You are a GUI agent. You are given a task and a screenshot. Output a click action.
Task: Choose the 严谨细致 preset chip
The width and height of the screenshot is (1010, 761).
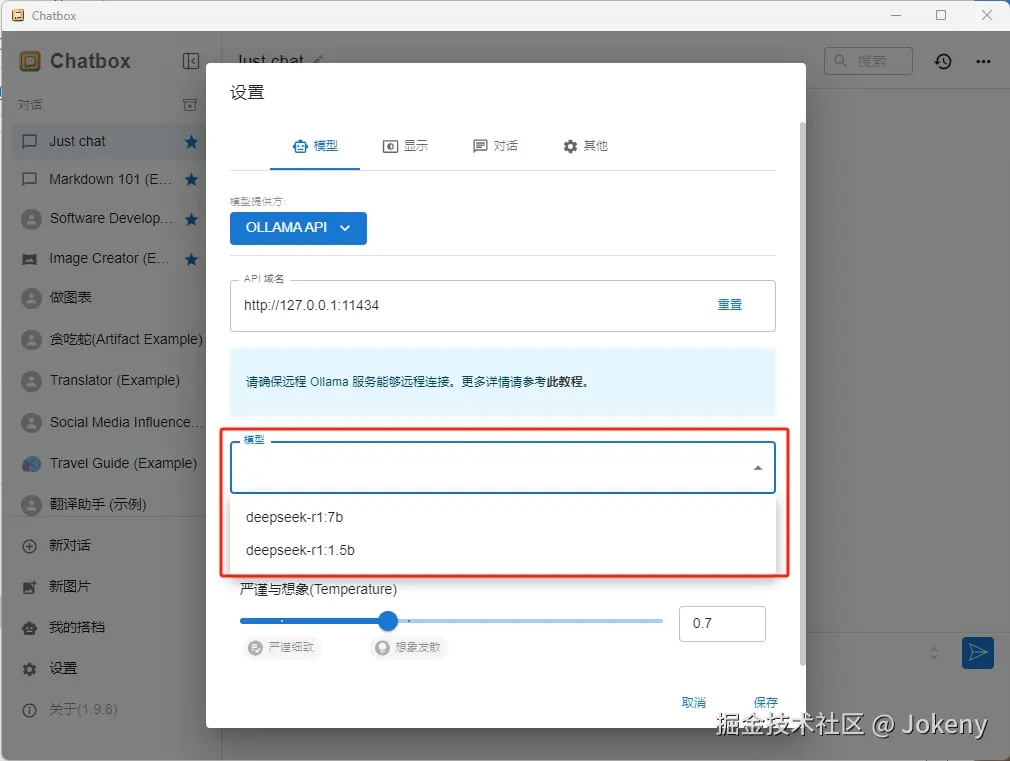(x=281, y=647)
